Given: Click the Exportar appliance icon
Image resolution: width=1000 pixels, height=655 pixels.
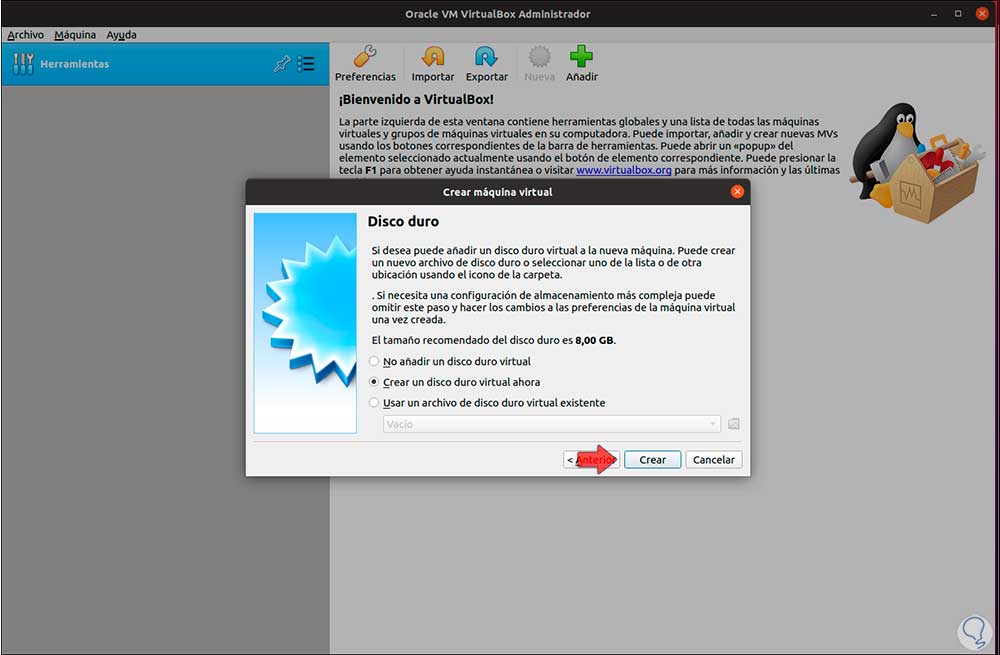Looking at the screenshot, I should [486, 57].
